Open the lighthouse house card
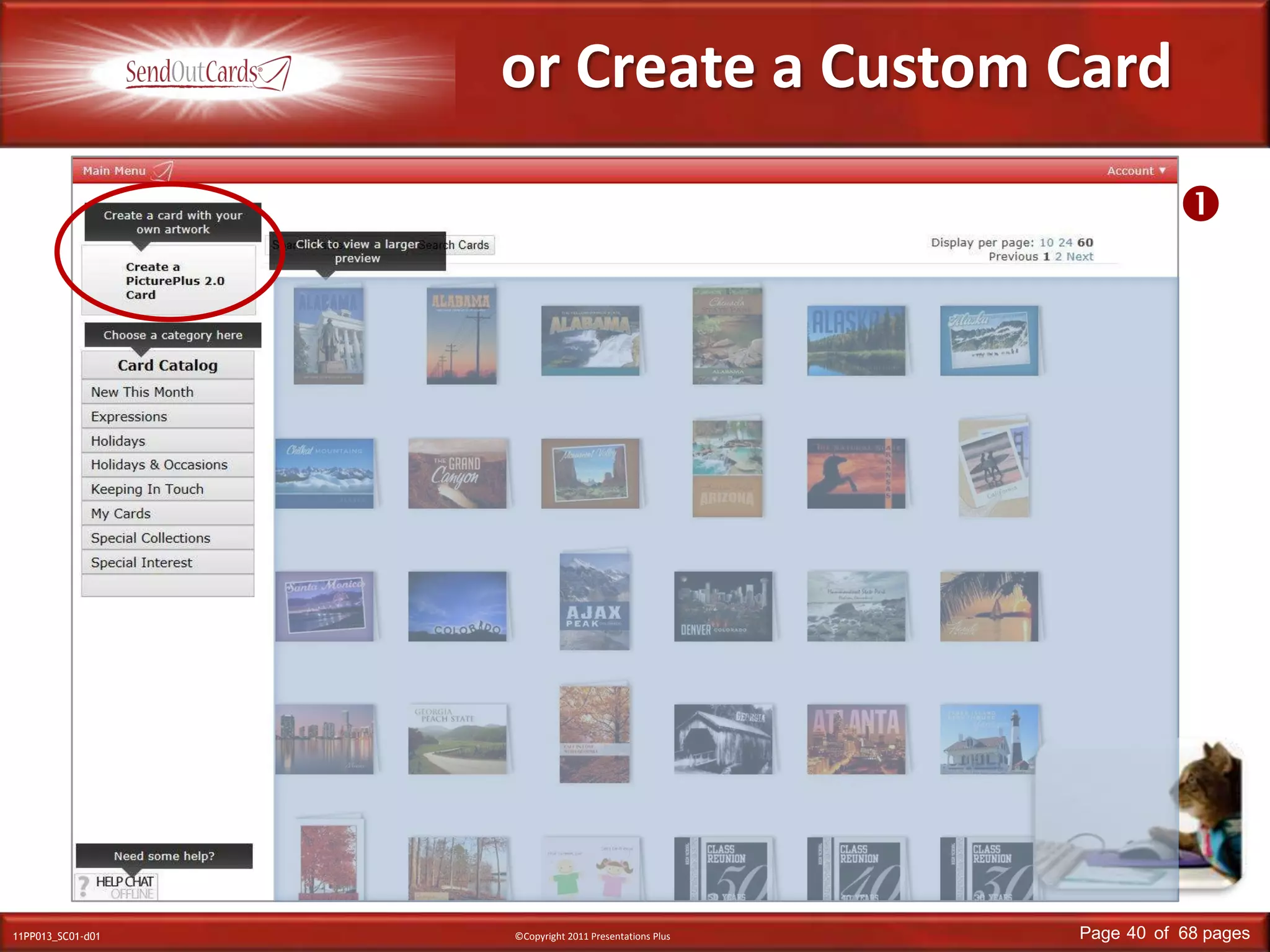Image resolution: width=1270 pixels, height=952 pixels. 989,739
